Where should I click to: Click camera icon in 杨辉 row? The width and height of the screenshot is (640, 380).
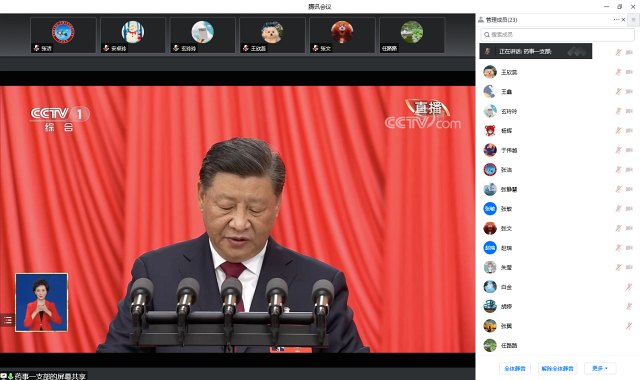629,131
